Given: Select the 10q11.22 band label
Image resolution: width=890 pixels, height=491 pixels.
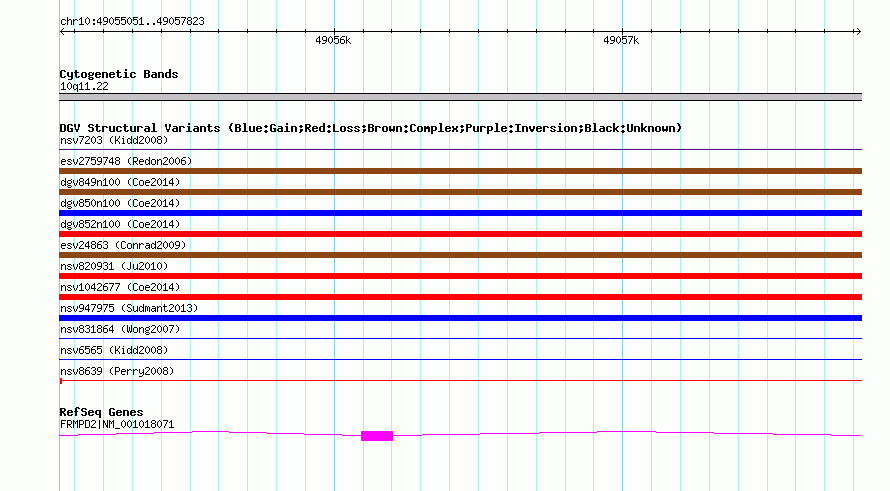Looking at the screenshot, I should tap(84, 86).
